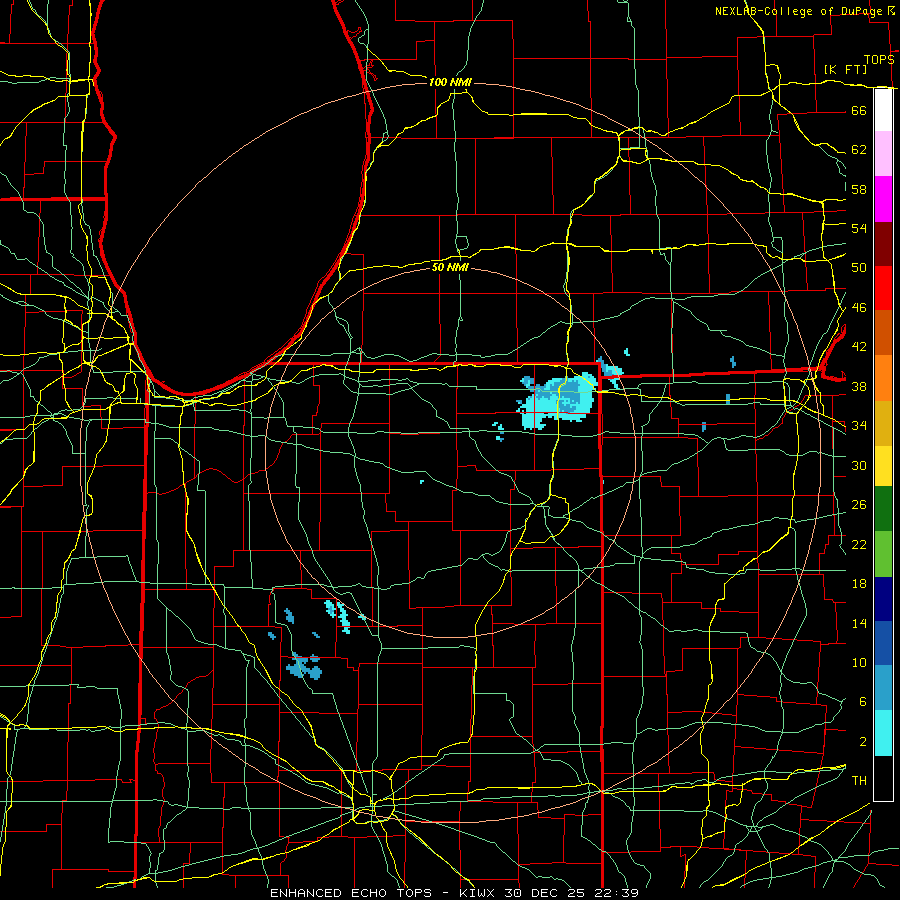Select the light green legend swatch
900x900 pixels.
(883, 554)
